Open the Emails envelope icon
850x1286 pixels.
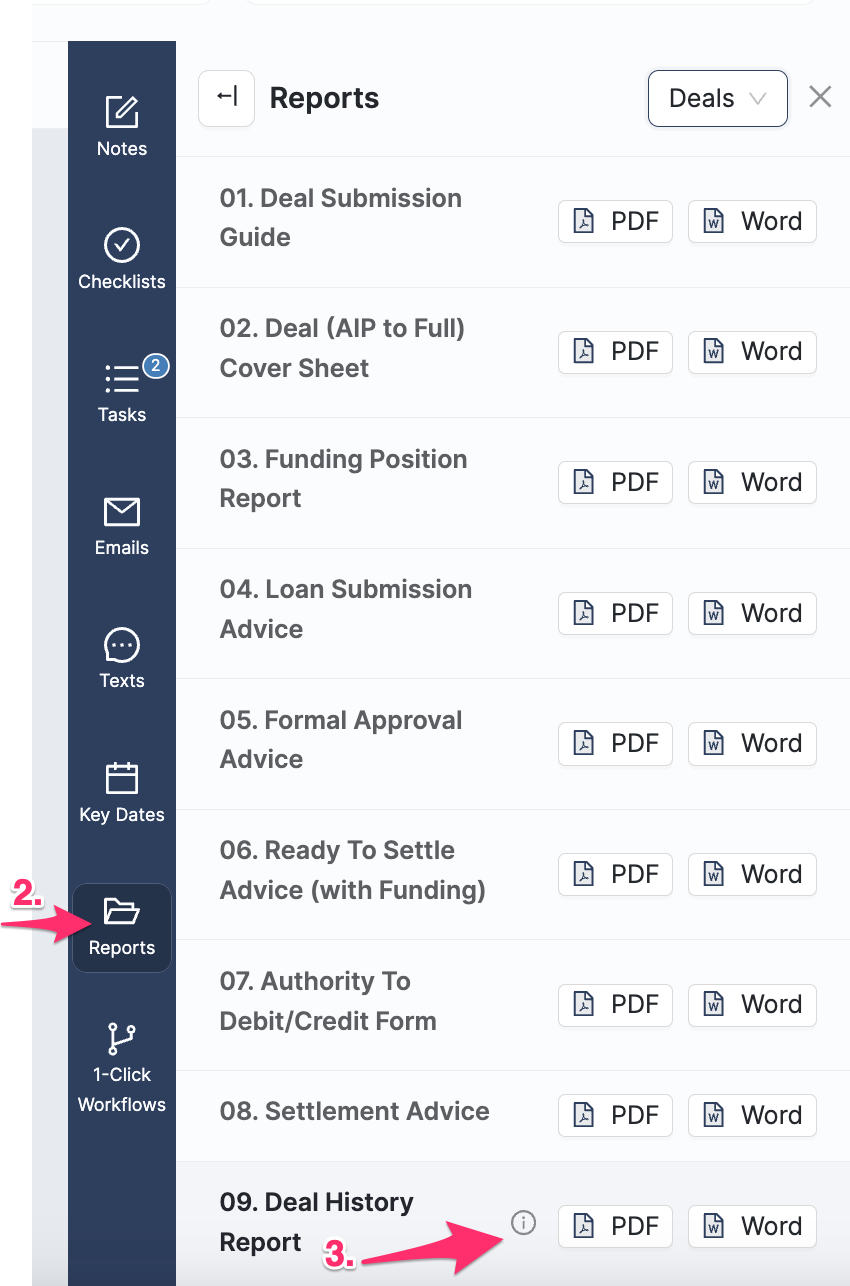click(122, 512)
